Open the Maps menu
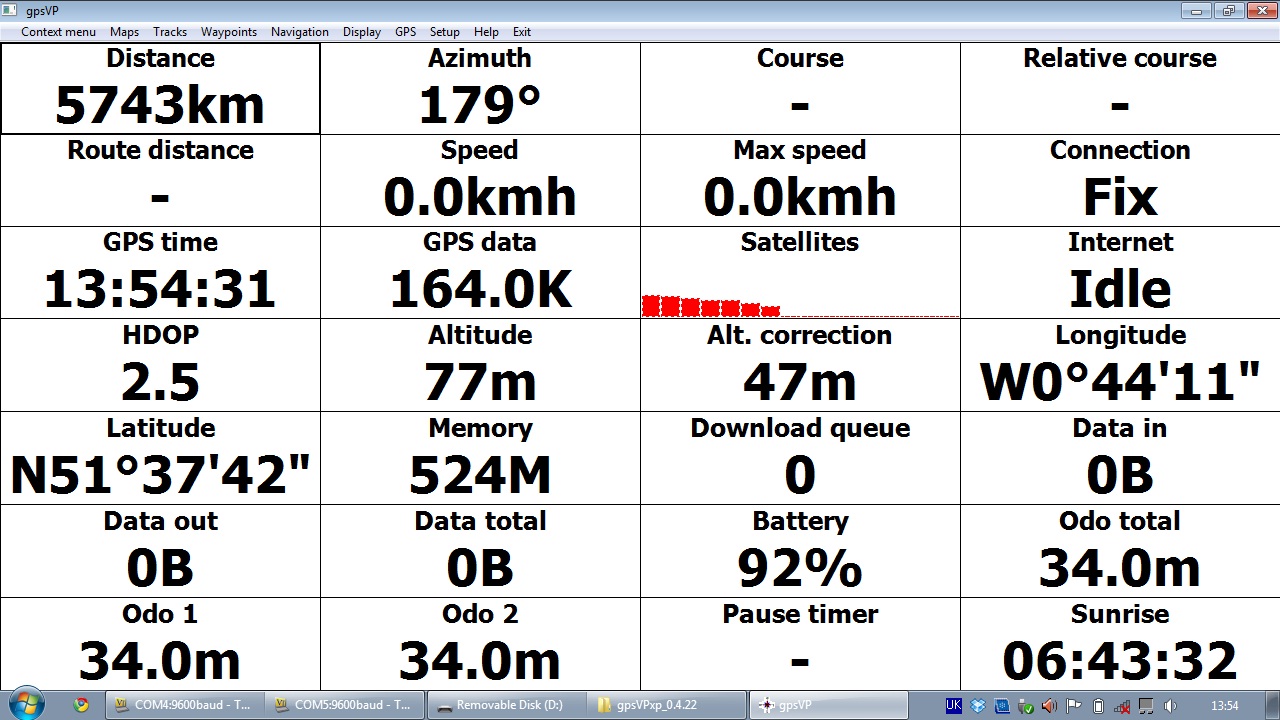1280x720 pixels. tap(124, 32)
